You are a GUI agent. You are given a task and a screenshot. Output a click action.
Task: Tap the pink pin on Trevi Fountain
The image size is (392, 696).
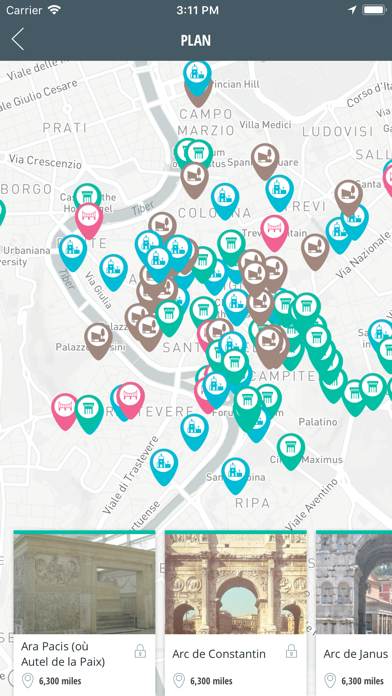click(x=275, y=232)
